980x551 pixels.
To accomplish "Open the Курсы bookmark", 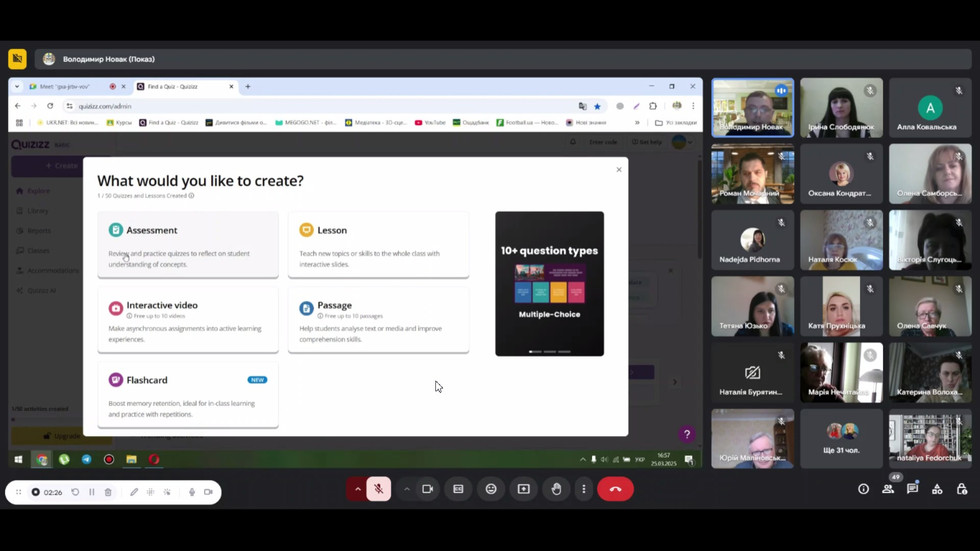I will click(119, 122).
